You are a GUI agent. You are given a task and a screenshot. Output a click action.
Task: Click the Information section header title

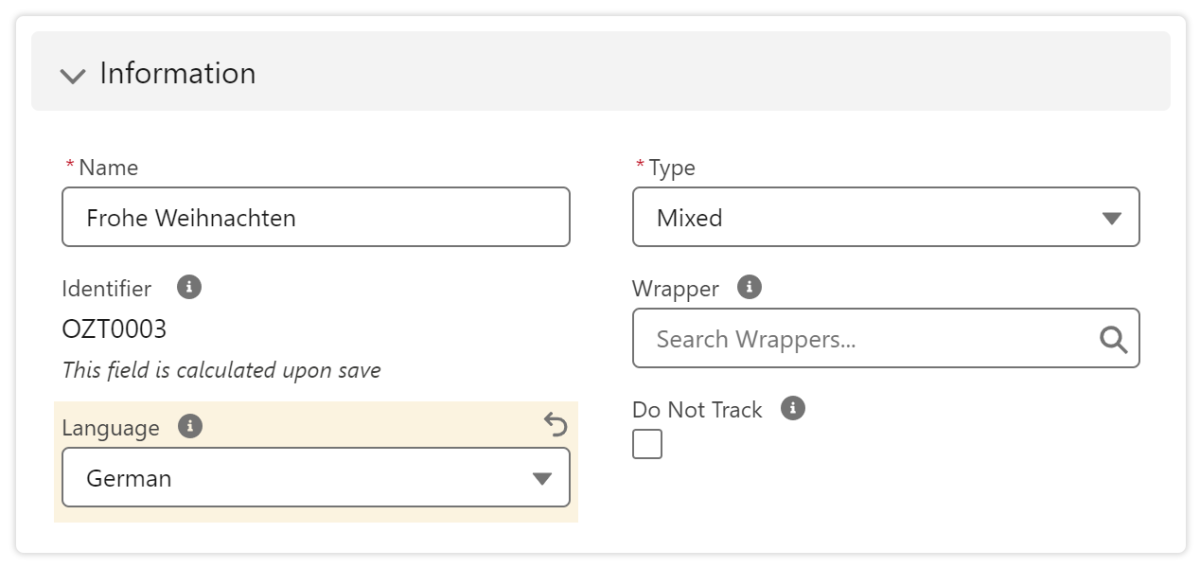177,73
